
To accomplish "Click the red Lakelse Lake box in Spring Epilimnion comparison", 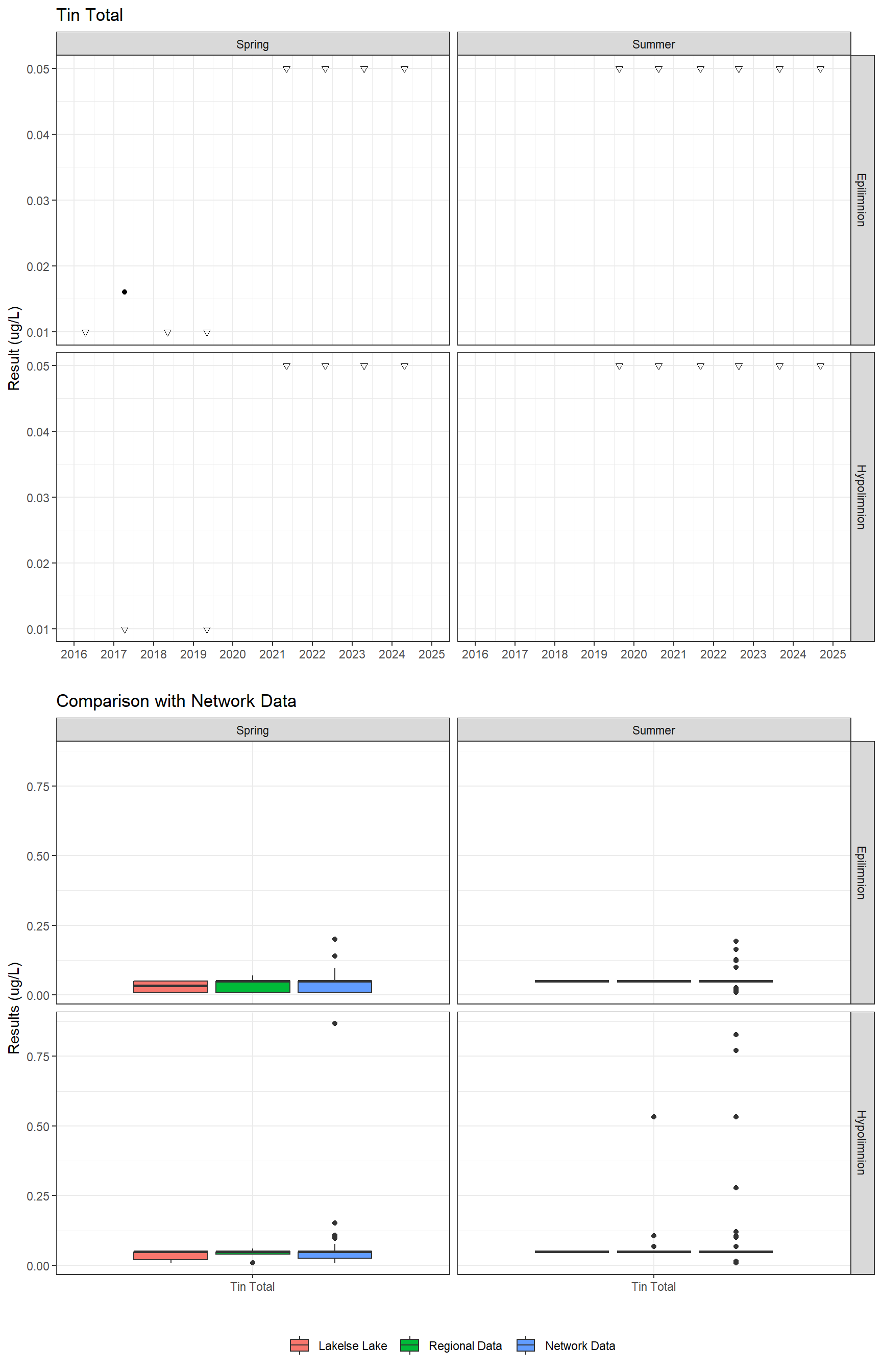I will 170,986.
